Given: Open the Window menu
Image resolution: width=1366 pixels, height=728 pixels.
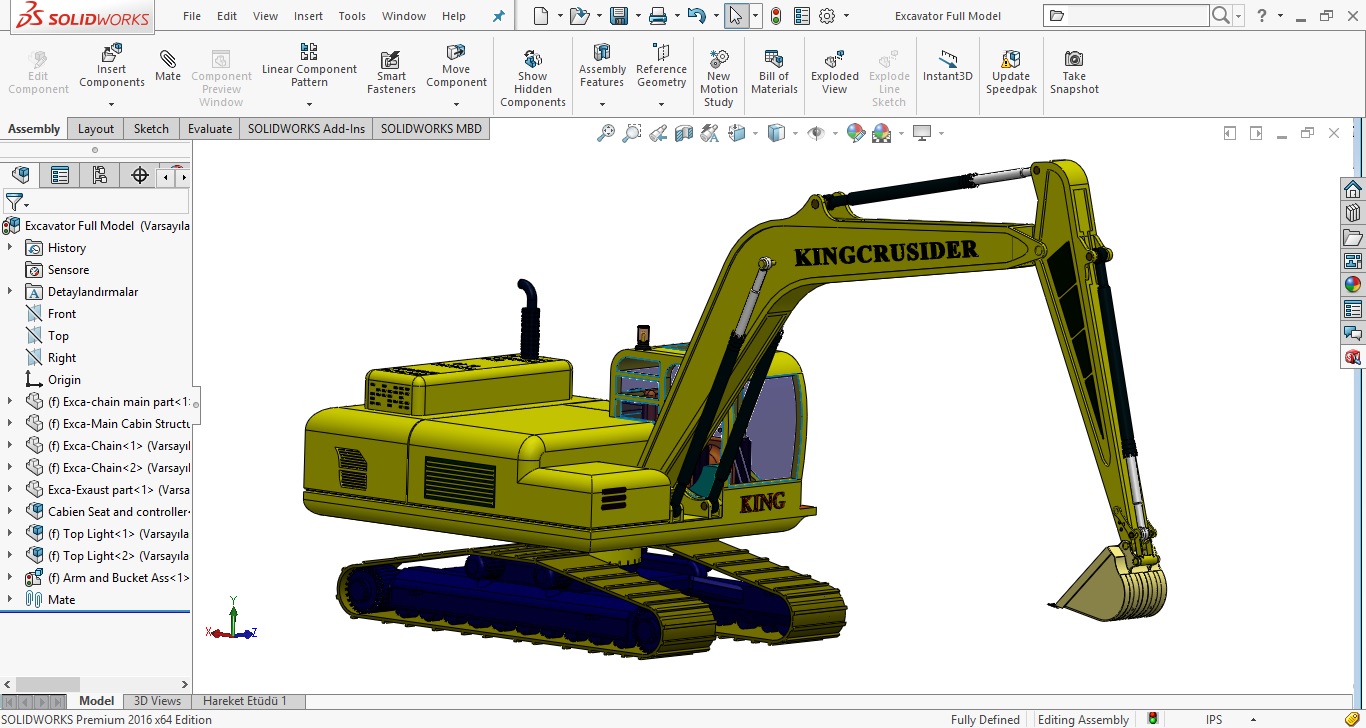Looking at the screenshot, I should pyautogui.click(x=404, y=16).
